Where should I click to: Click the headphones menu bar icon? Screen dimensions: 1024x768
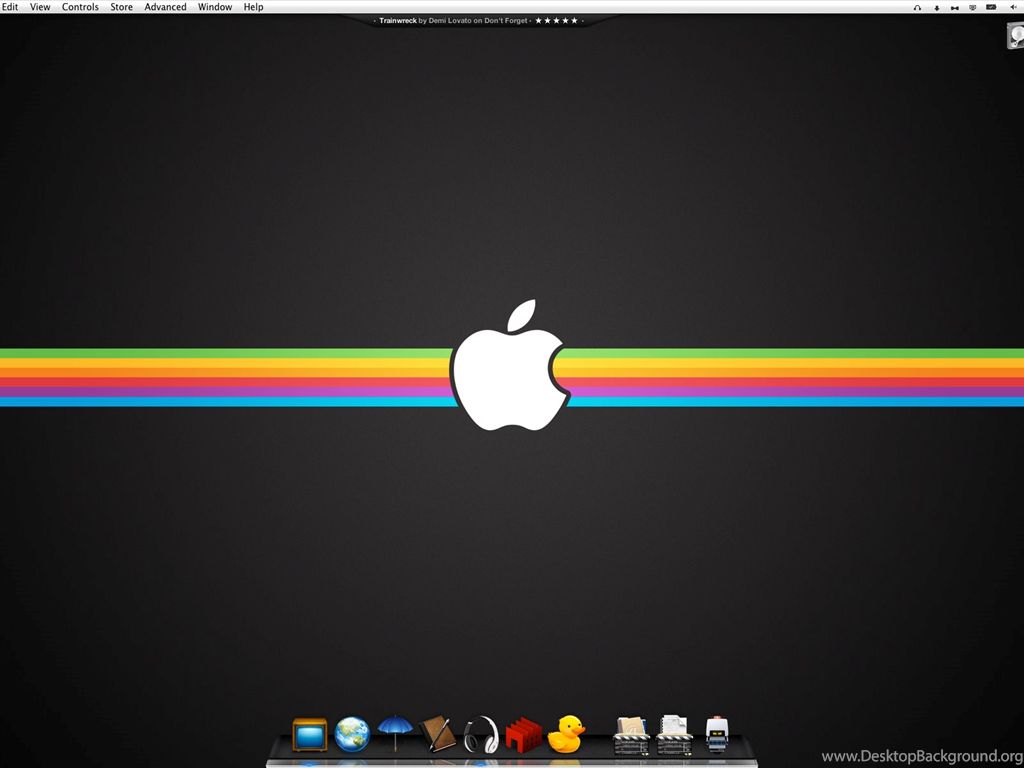click(x=918, y=8)
